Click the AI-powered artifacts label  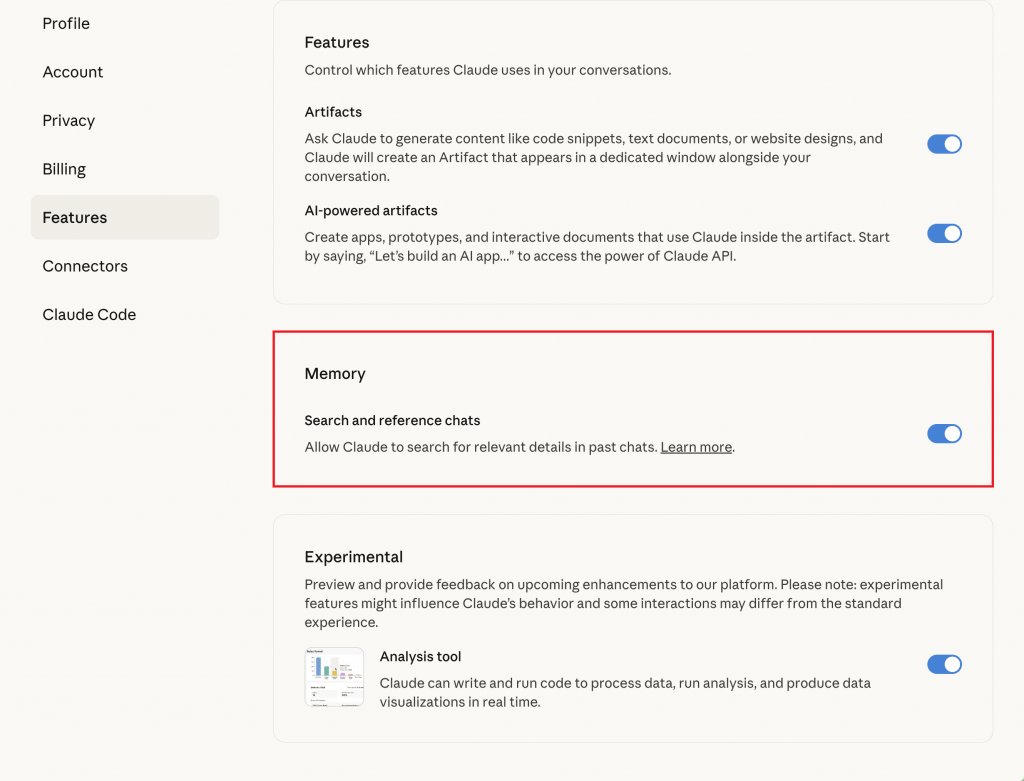pos(371,210)
